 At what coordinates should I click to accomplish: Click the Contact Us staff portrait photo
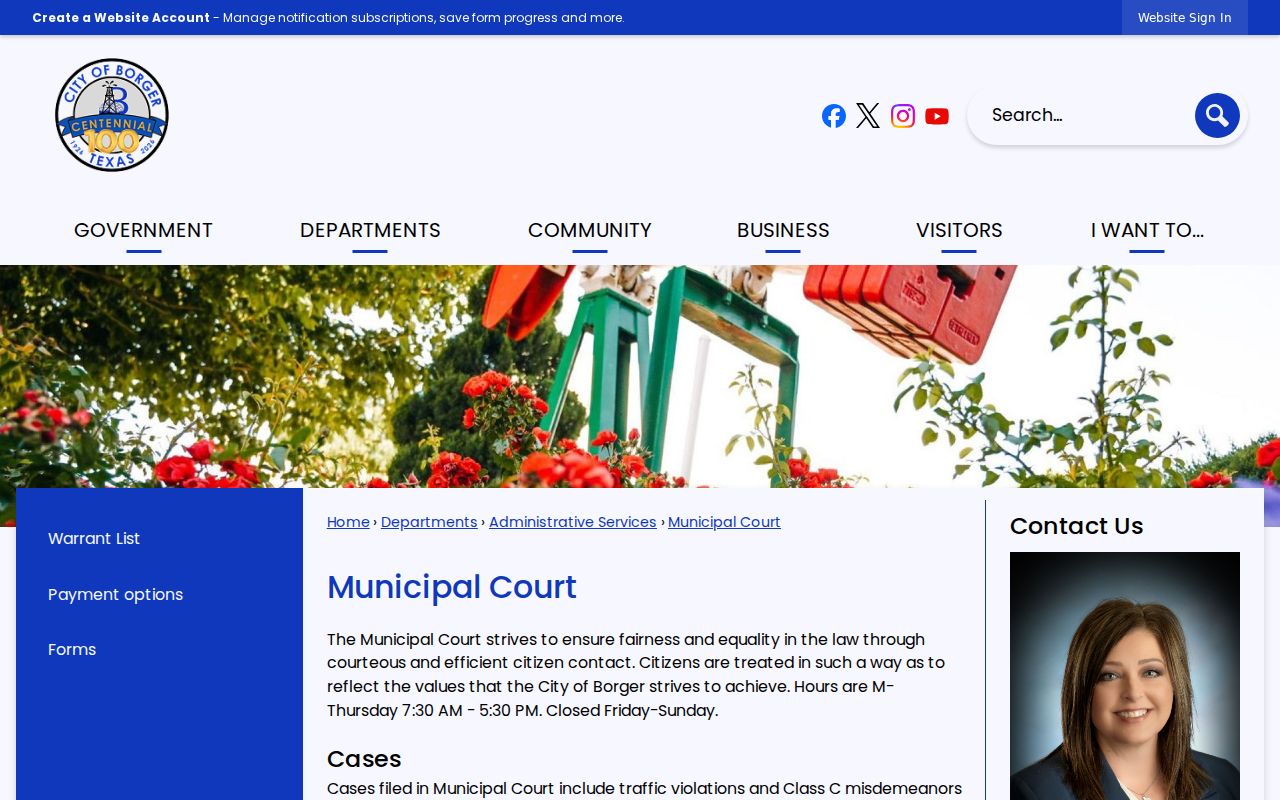click(x=1125, y=676)
